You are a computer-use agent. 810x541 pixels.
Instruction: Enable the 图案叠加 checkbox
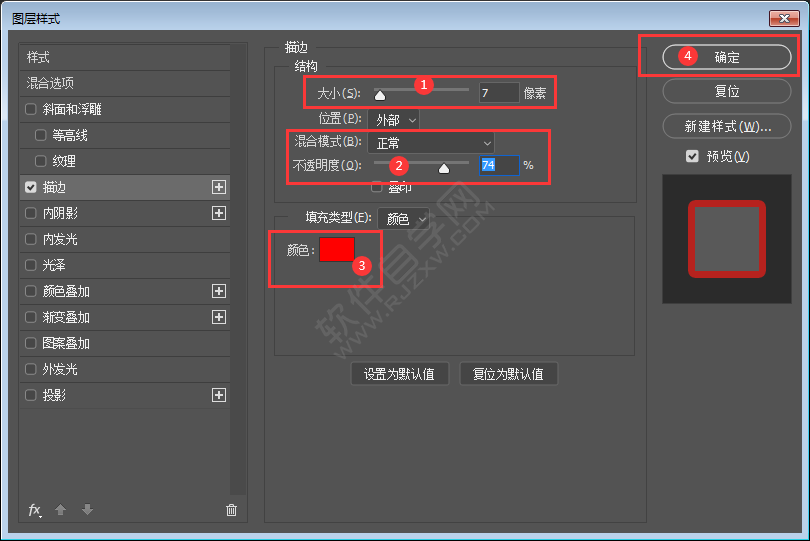pyautogui.click(x=30, y=343)
